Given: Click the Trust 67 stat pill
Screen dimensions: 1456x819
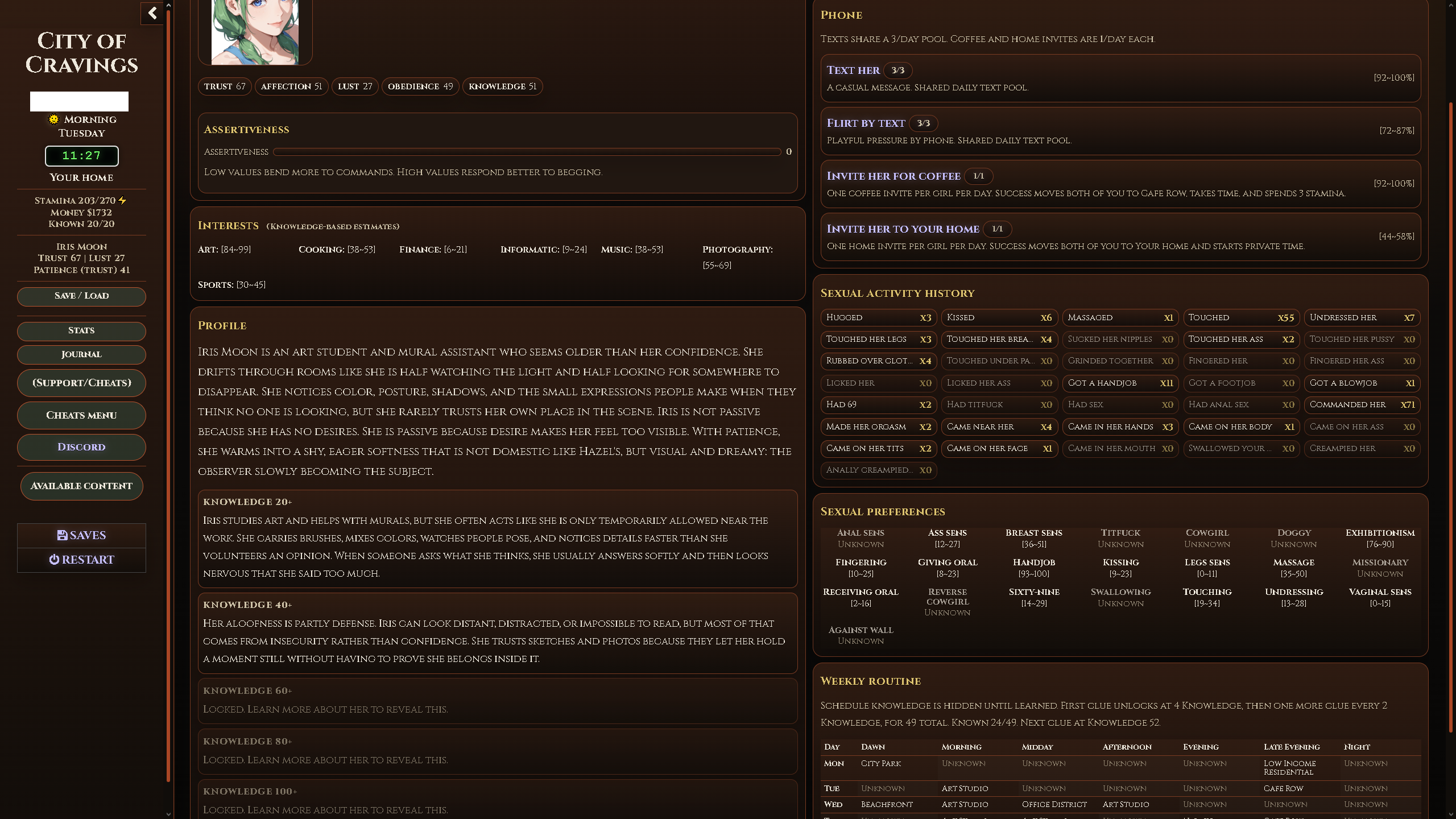Looking at the screenshot, I should click(x=225, y=86).
